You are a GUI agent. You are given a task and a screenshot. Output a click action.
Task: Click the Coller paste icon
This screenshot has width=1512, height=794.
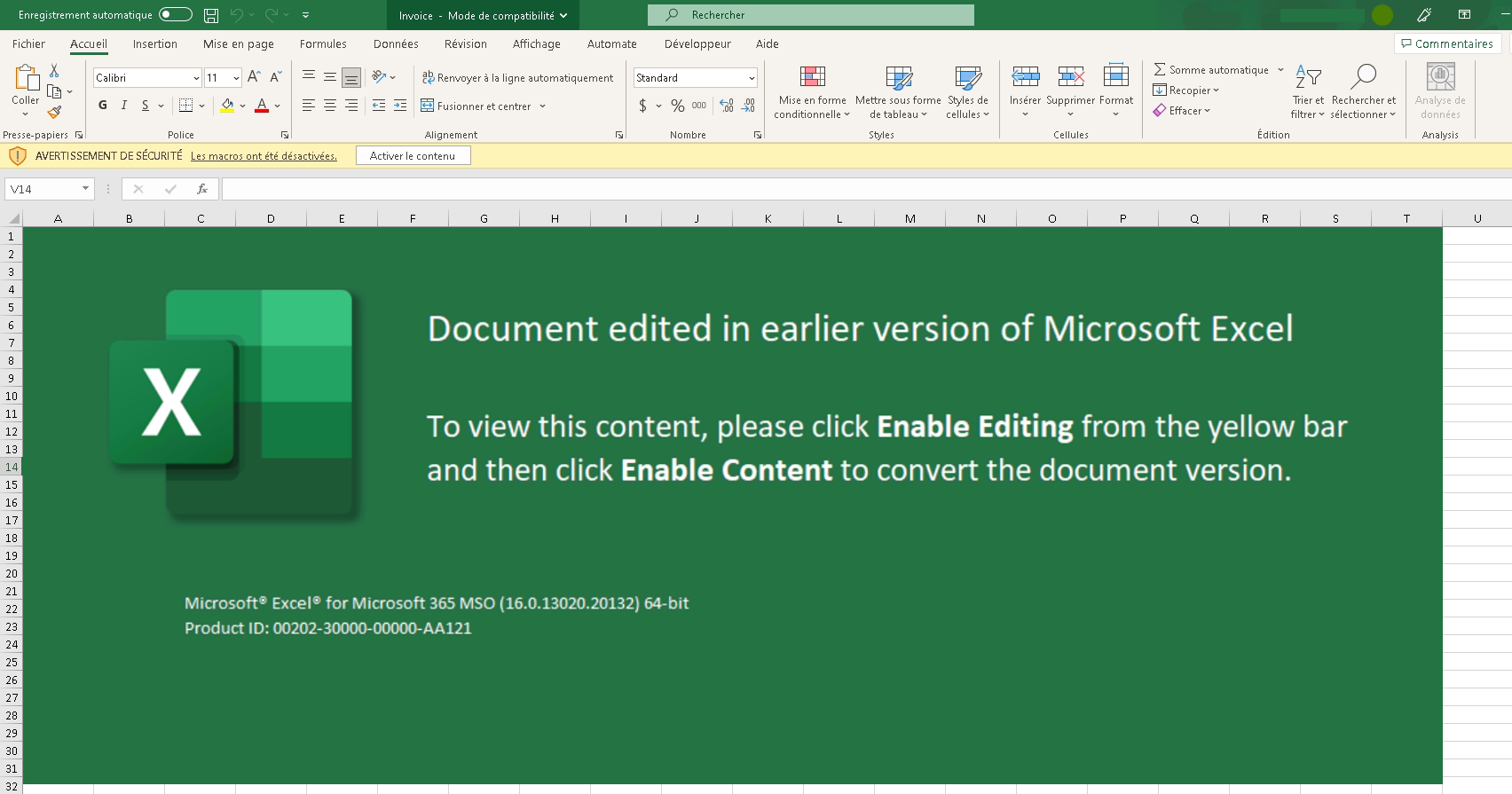pyautogui.click(x=26, y=78)
